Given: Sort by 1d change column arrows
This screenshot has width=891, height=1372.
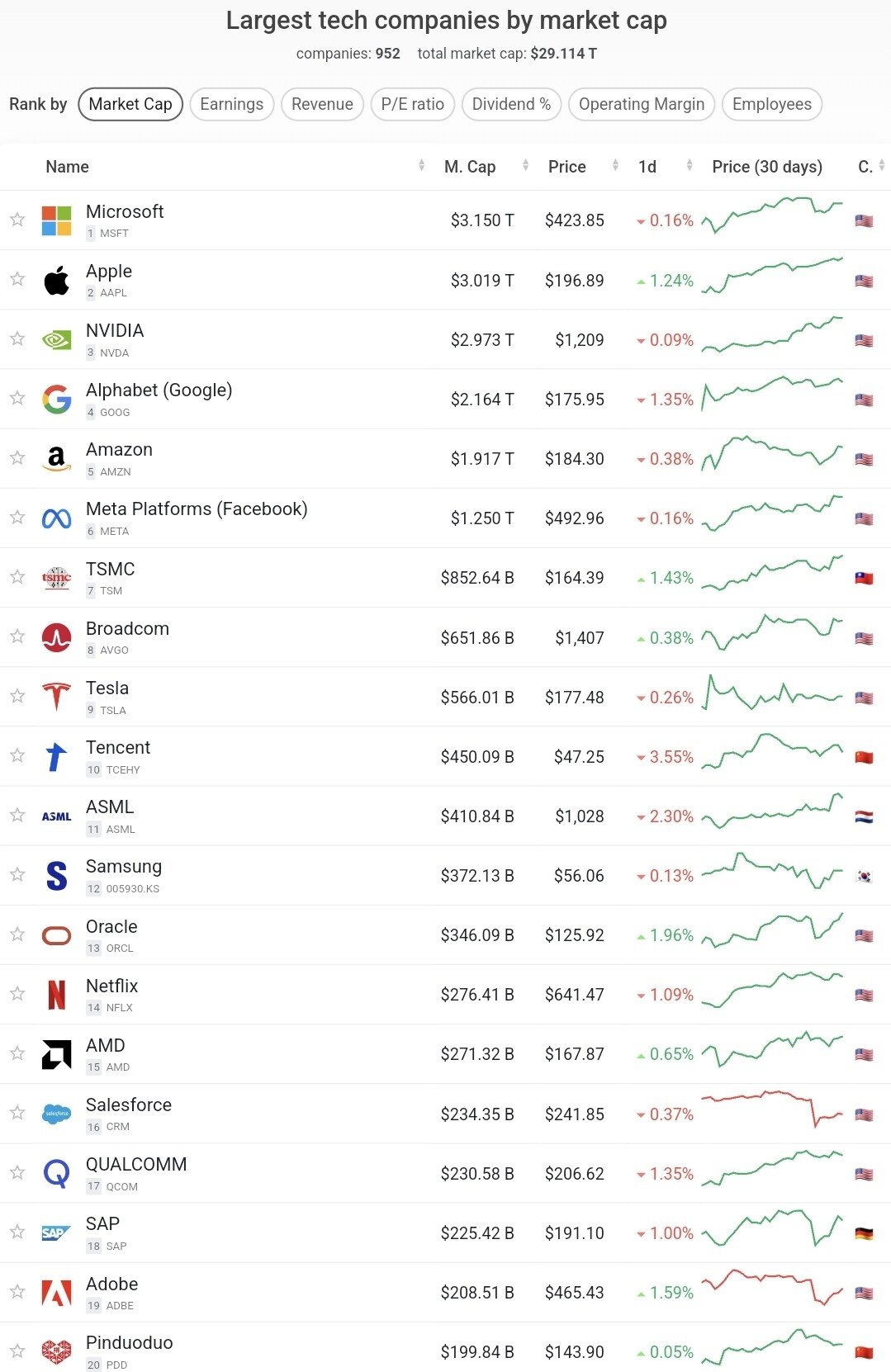Looking at the screenshot, I should 690,166.
